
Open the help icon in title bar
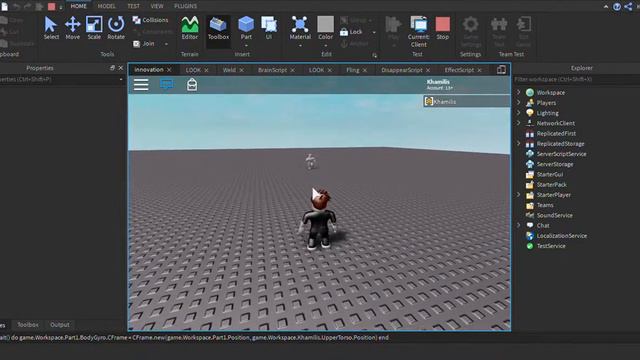pyautogui.click(x=617, y=7)
